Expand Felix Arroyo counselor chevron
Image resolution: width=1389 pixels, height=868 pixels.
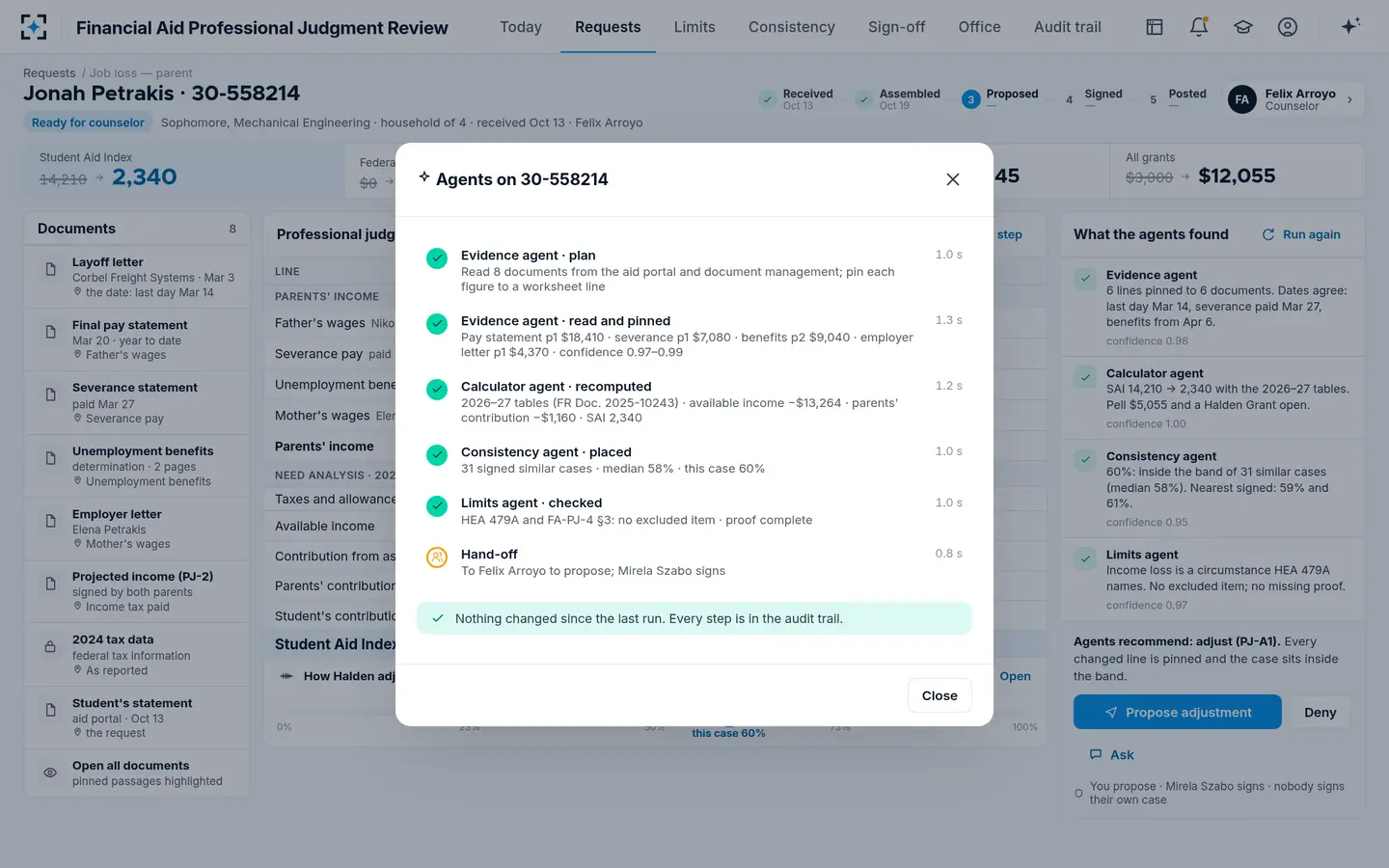pyautogui.click(x=1349, y=99)
